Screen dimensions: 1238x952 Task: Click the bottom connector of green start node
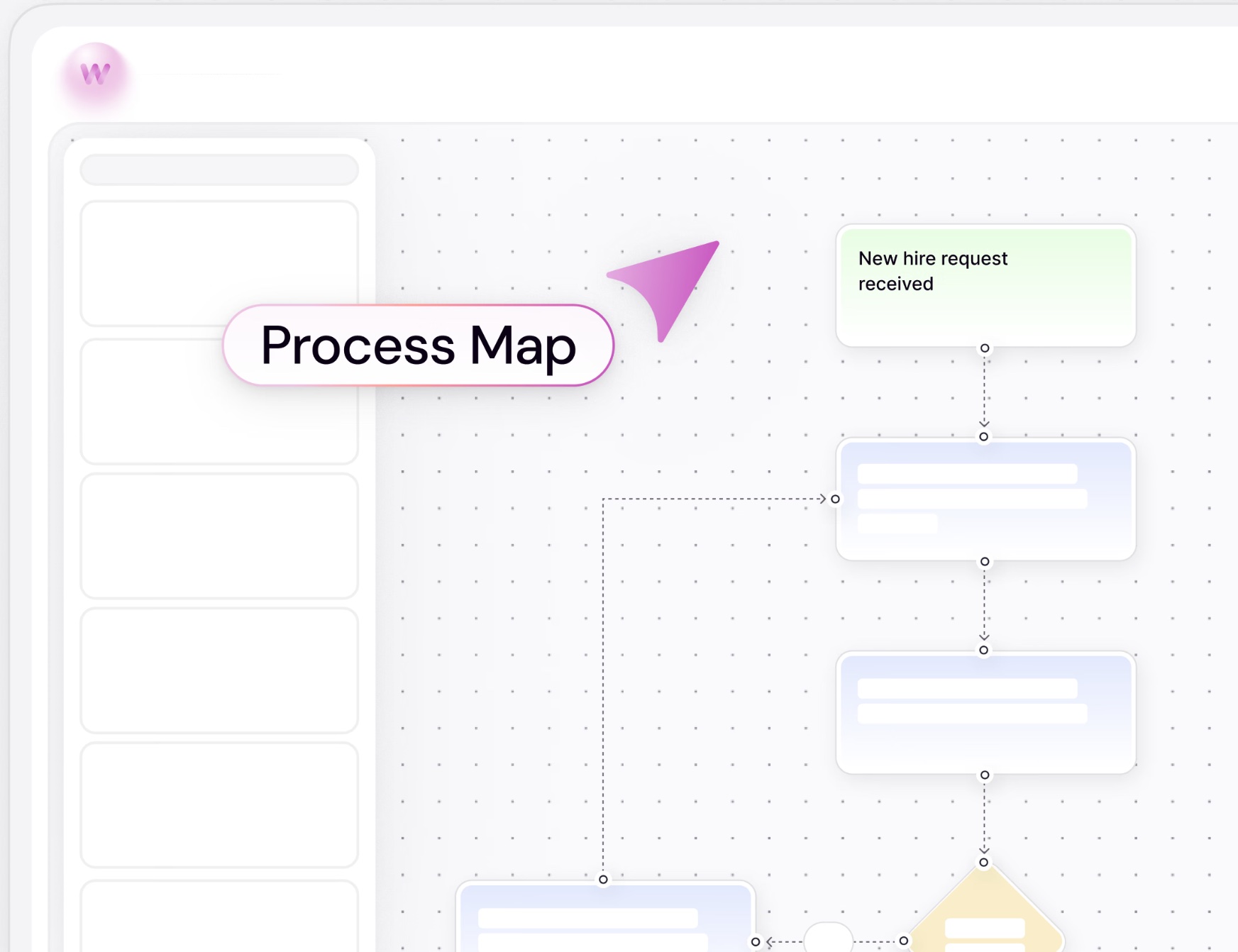(x=985, y=348)
